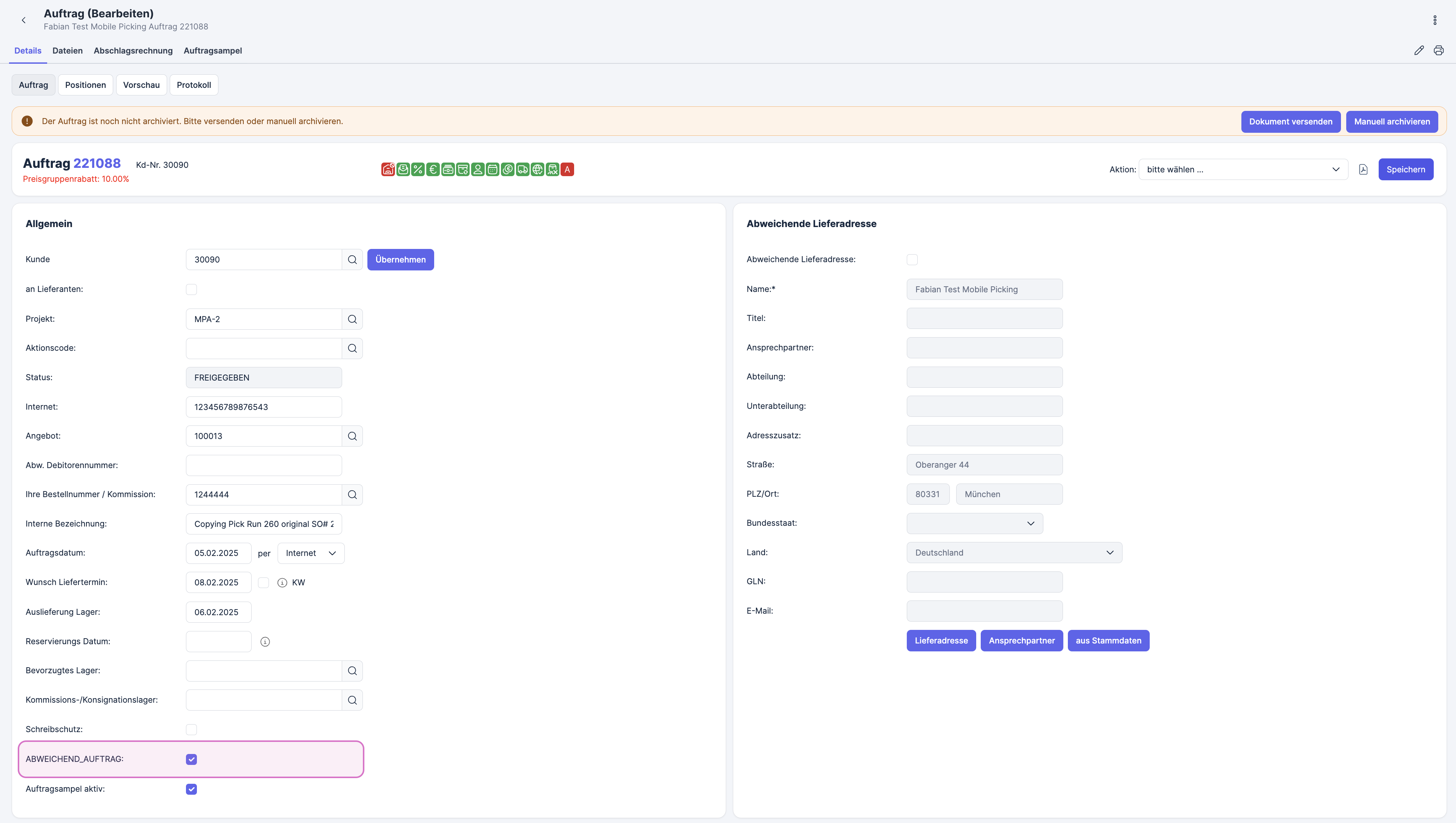This screenshot has width=1456, height=823.
Task: Open the Aktion 'bitte wählen' dropdown
Action: [x=1243, y=170]
